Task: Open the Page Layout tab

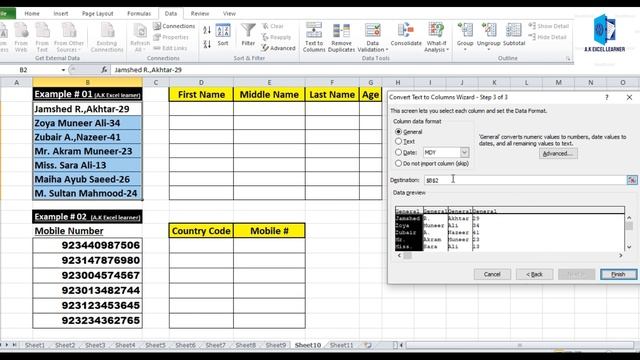Action: click(x=98, y=13)
